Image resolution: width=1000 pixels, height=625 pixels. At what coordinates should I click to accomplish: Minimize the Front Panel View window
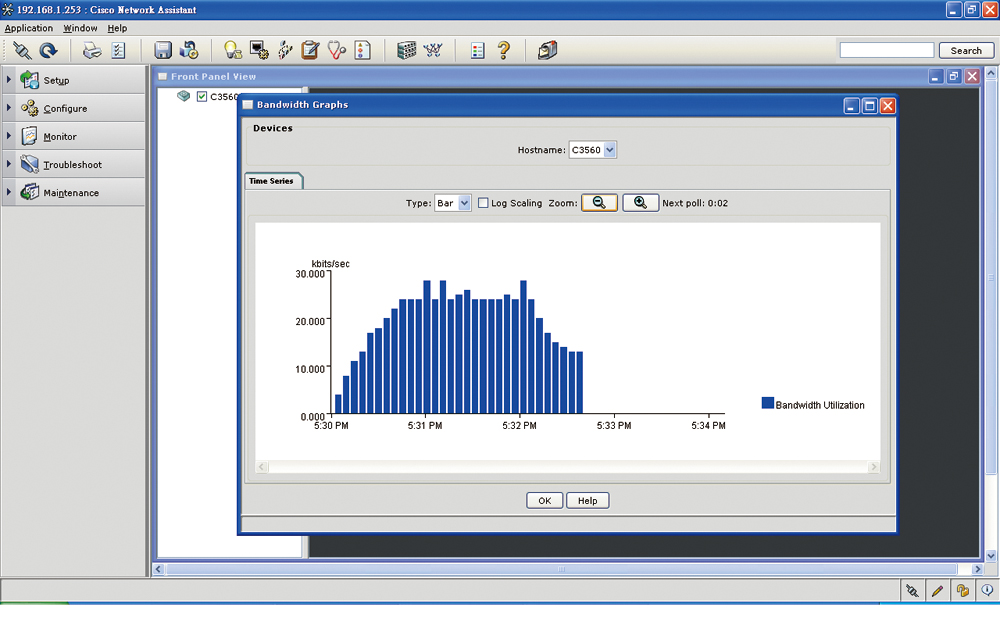tap(935, 77)
